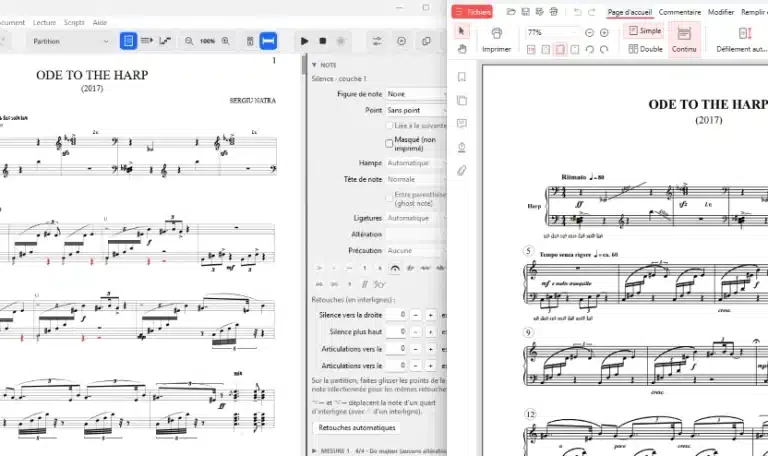
Task: Click the duplicate windows icon
Action: click(x=426, y=41)
